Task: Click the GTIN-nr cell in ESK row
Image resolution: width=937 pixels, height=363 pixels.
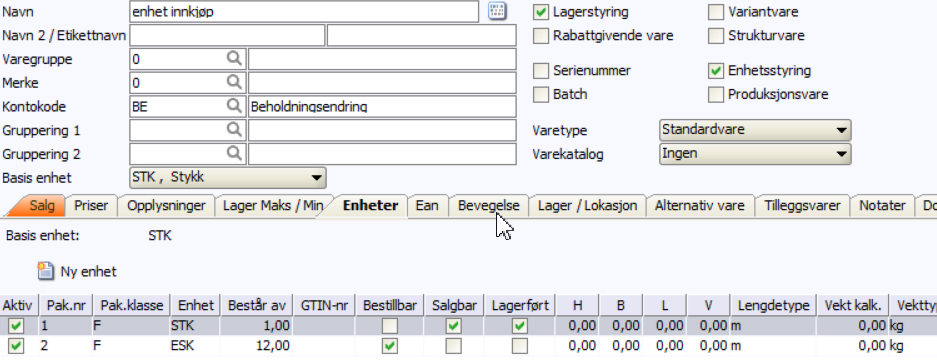Action: 324,346
